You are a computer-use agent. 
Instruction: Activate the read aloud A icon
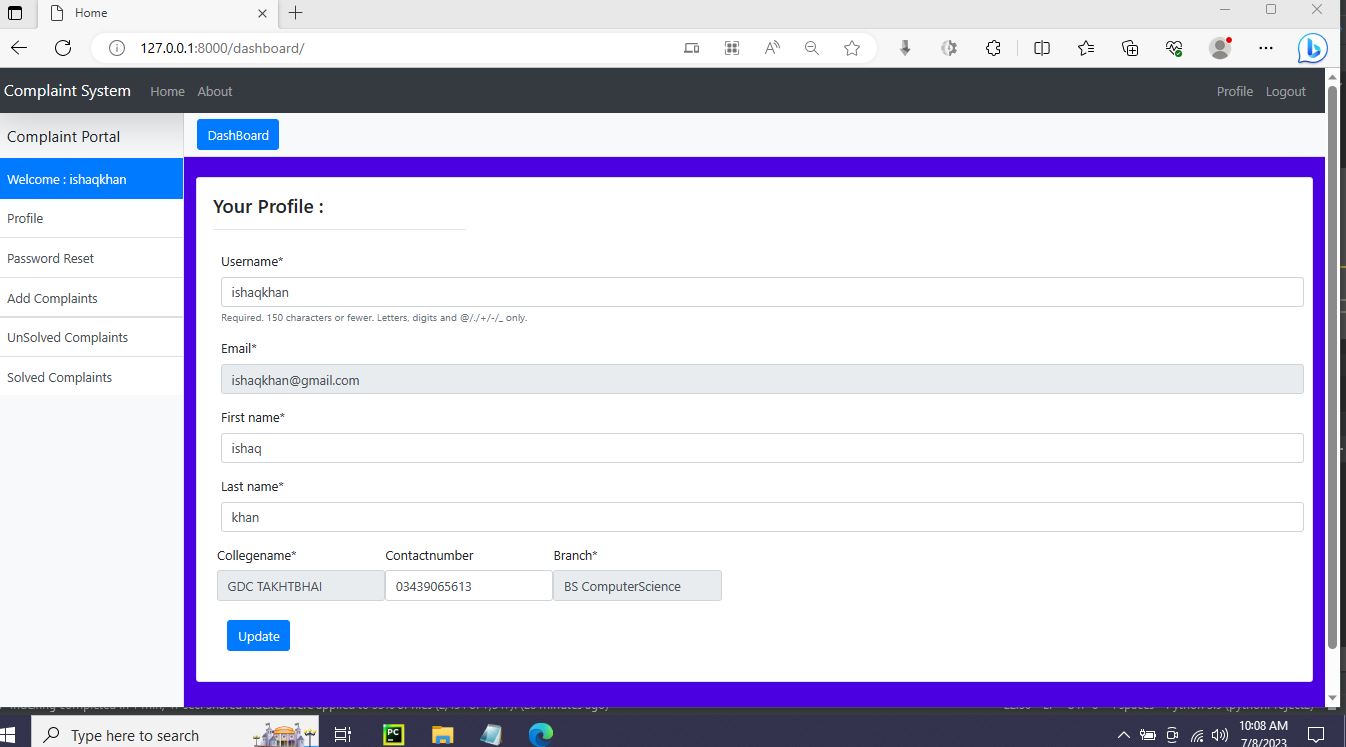tap(771, 47)
